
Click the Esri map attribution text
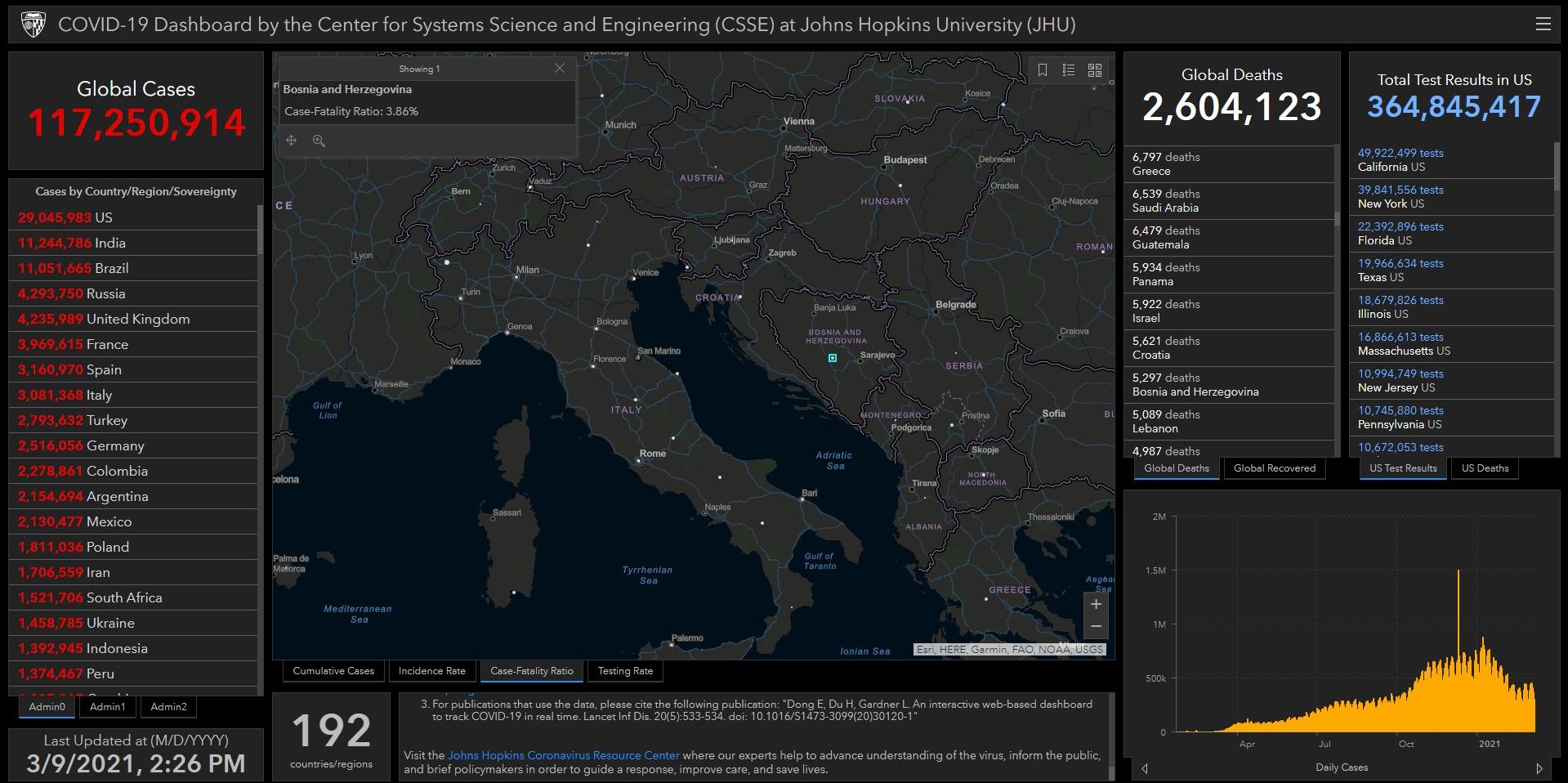[x=1009, y=650]
